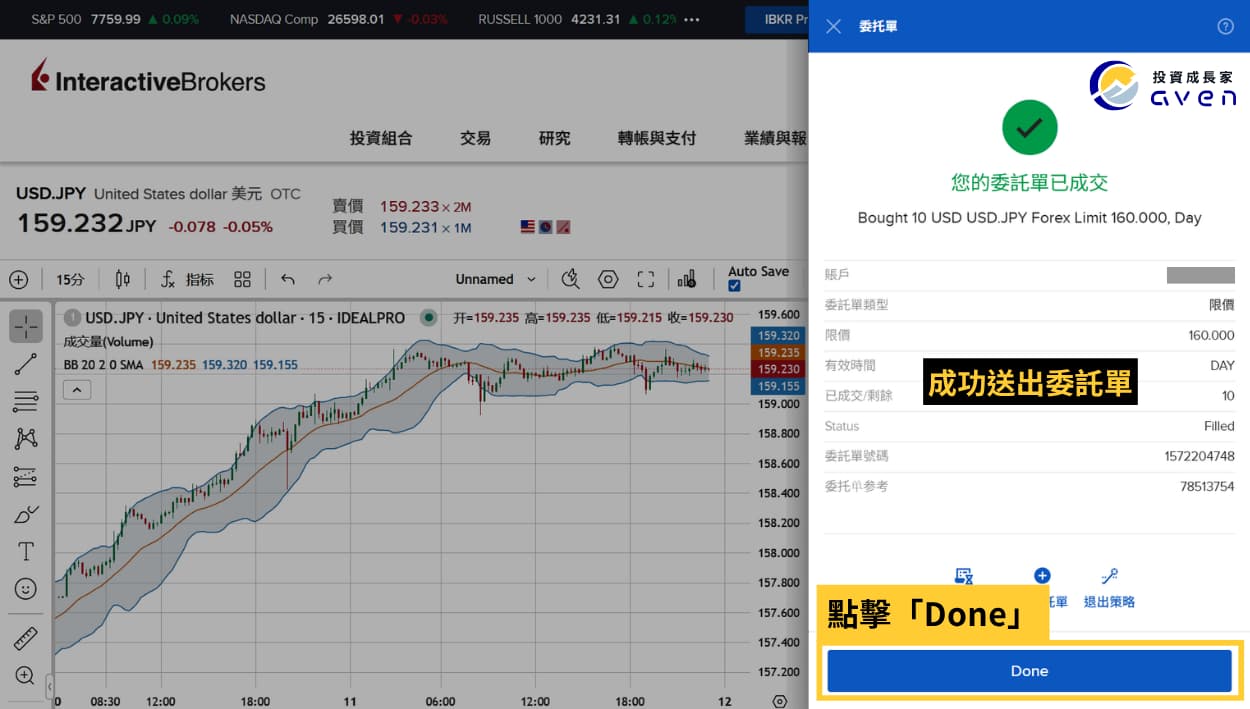Screen dimensions: 1250x709
Task: Select the forecasting and measurement lines tool
Action: pos(26,477)
